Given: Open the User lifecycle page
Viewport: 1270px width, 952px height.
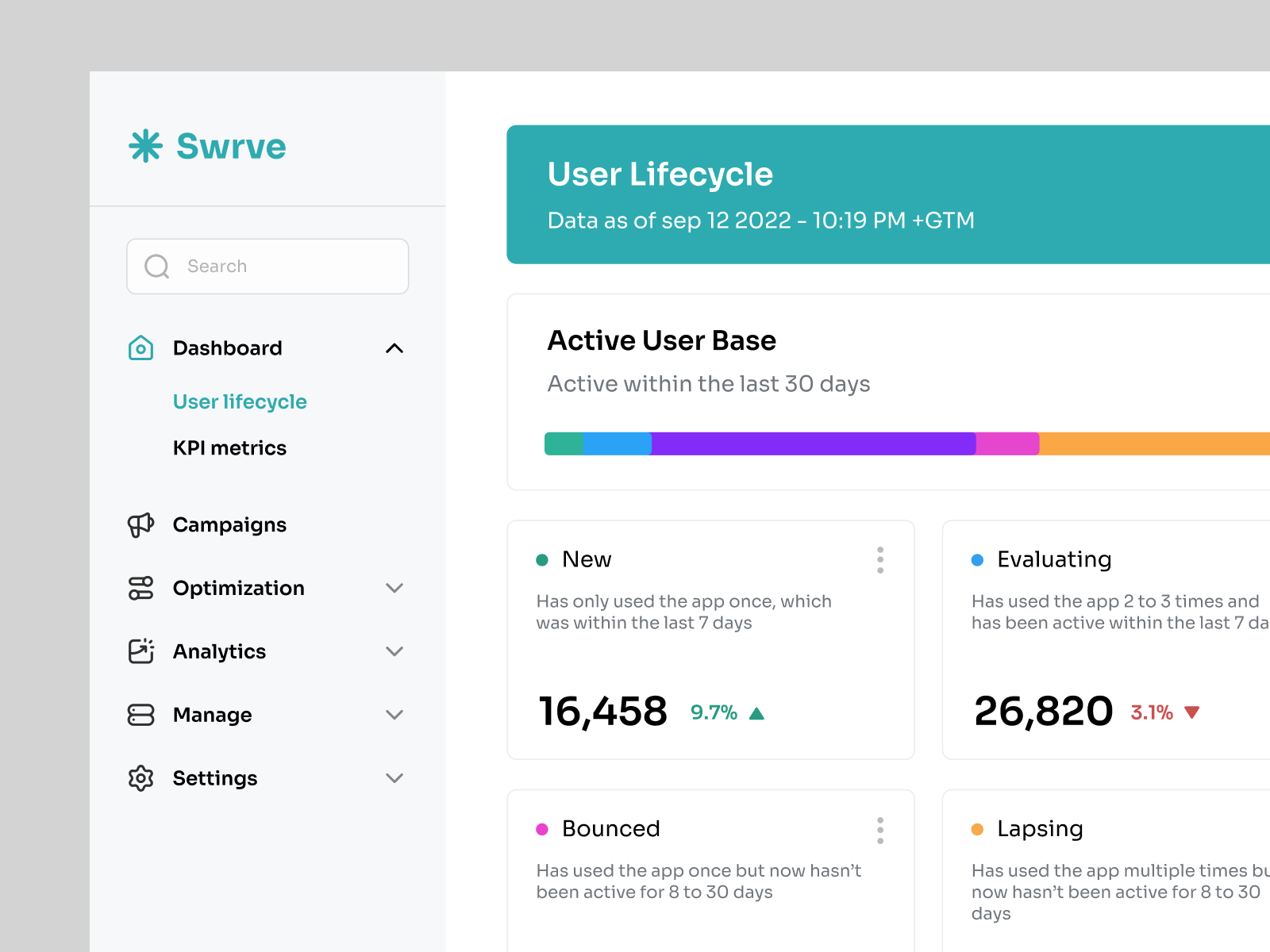Looking at the screenshot, I should pos(240,401).
